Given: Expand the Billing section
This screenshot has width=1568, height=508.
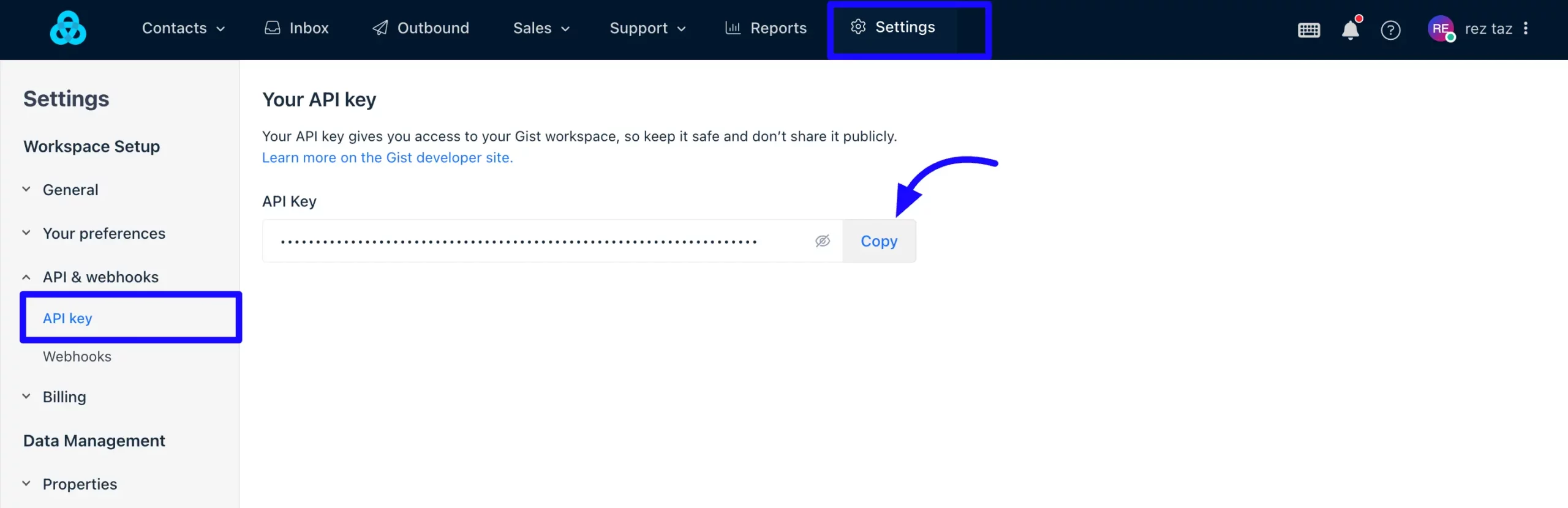Looking at the screenshot, I should click(x=26, y=397).
